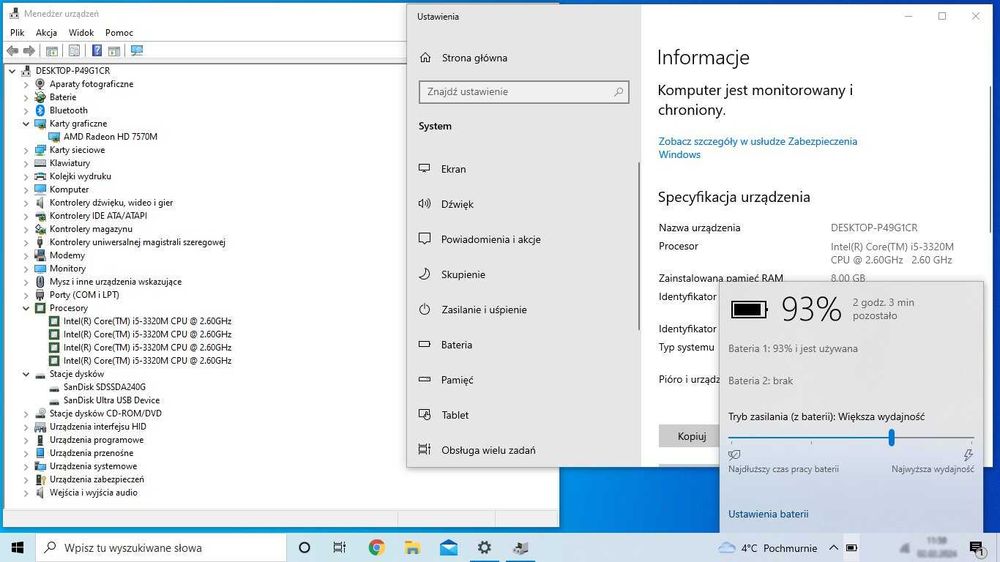
Task: Open the Akcja menu
Action: (x=46, y=33)
